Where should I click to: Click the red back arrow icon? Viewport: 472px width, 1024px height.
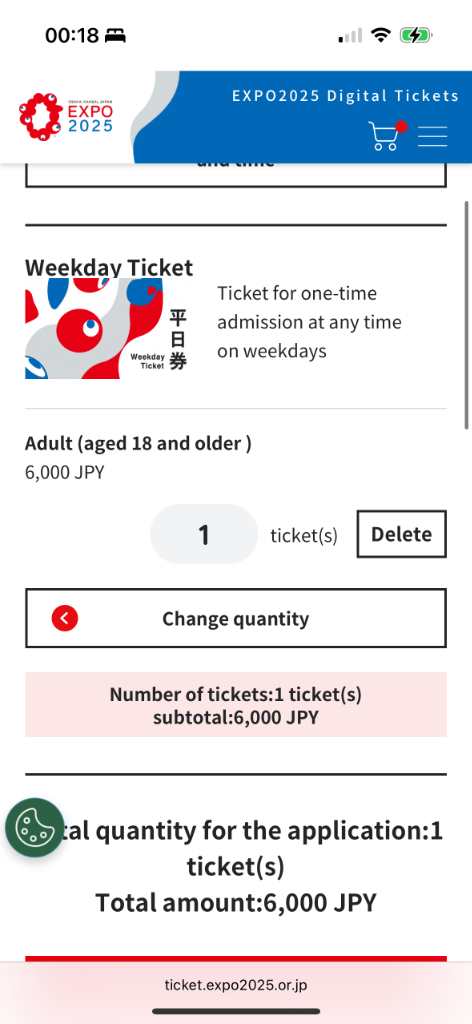point(65,618)
